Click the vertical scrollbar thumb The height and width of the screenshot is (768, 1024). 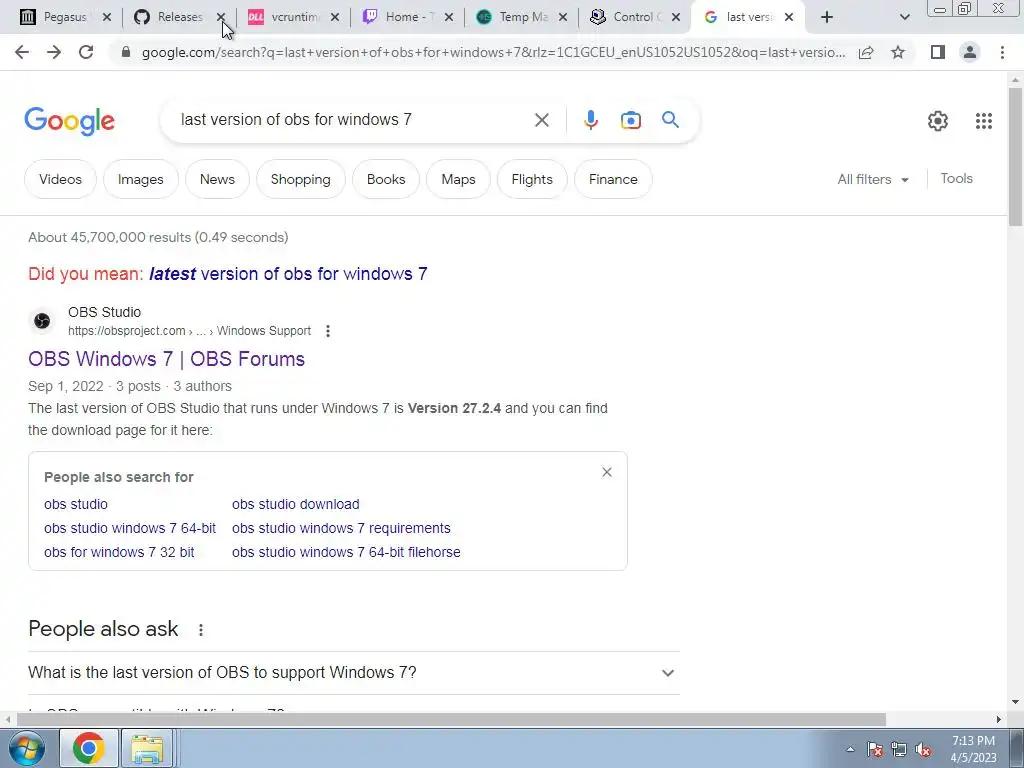(x=1015, y=157)
